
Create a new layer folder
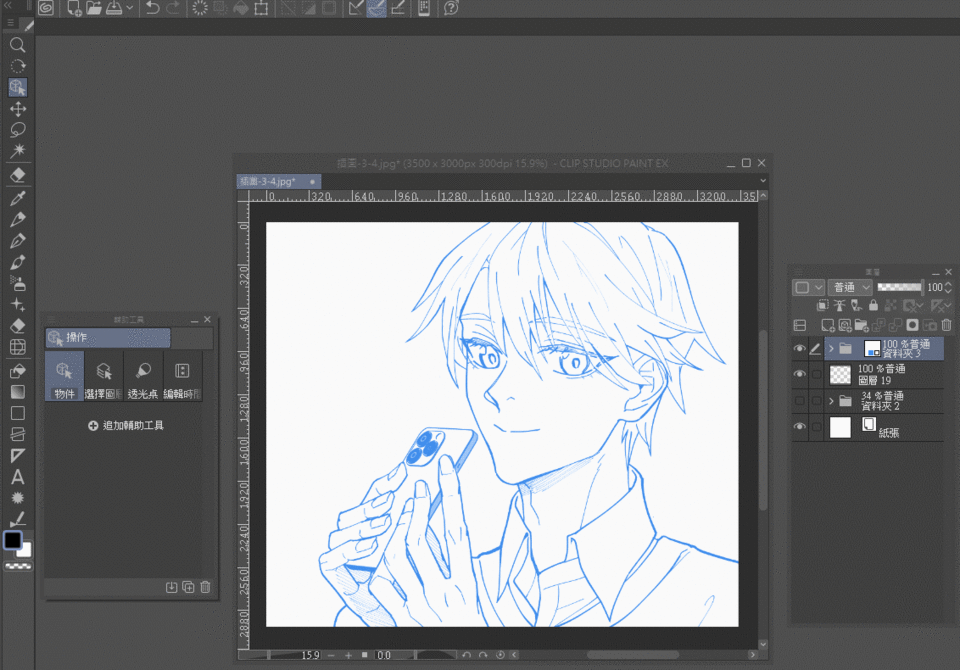(861, 325)
